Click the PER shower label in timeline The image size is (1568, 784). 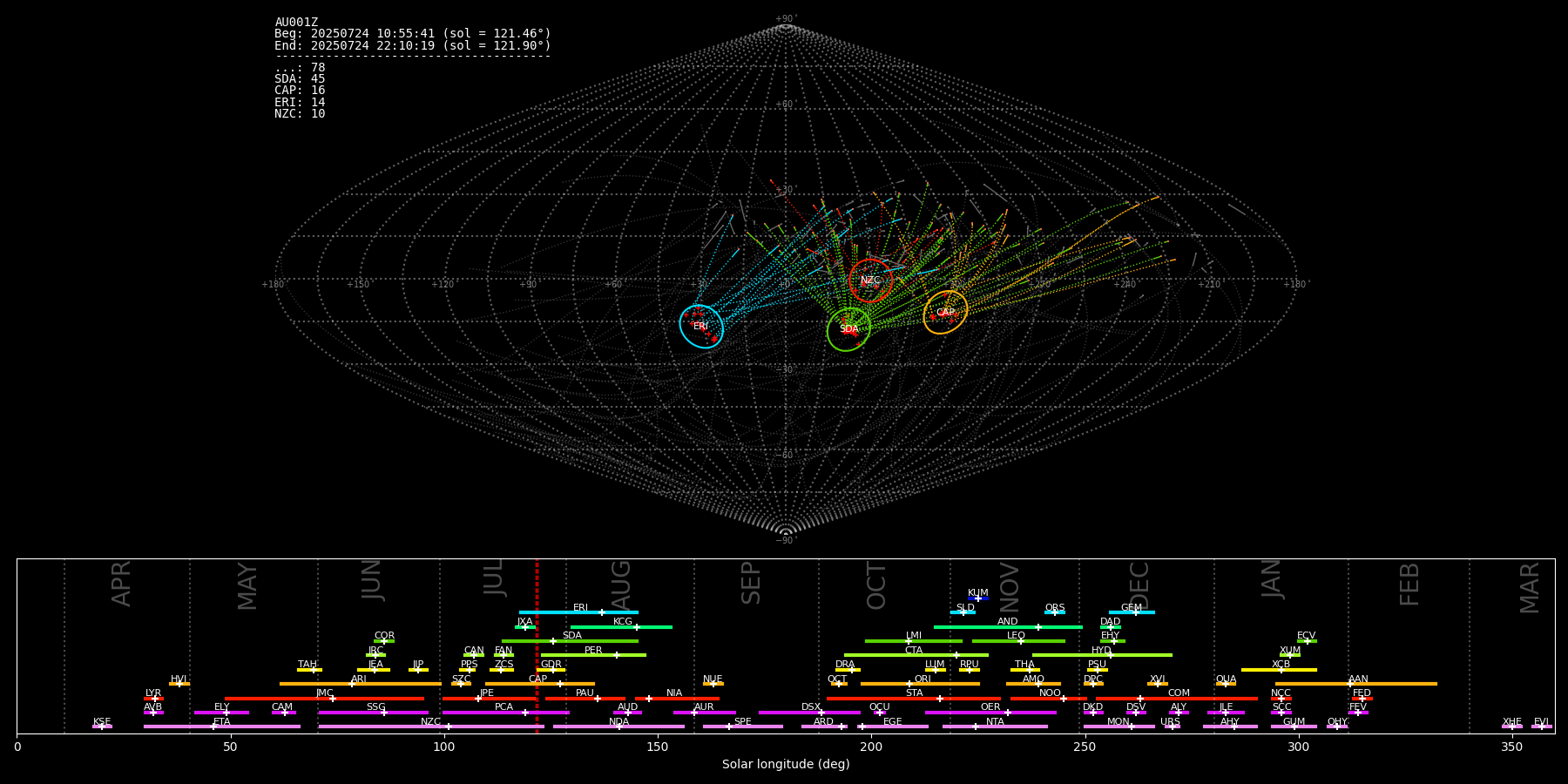pos(593,651)
